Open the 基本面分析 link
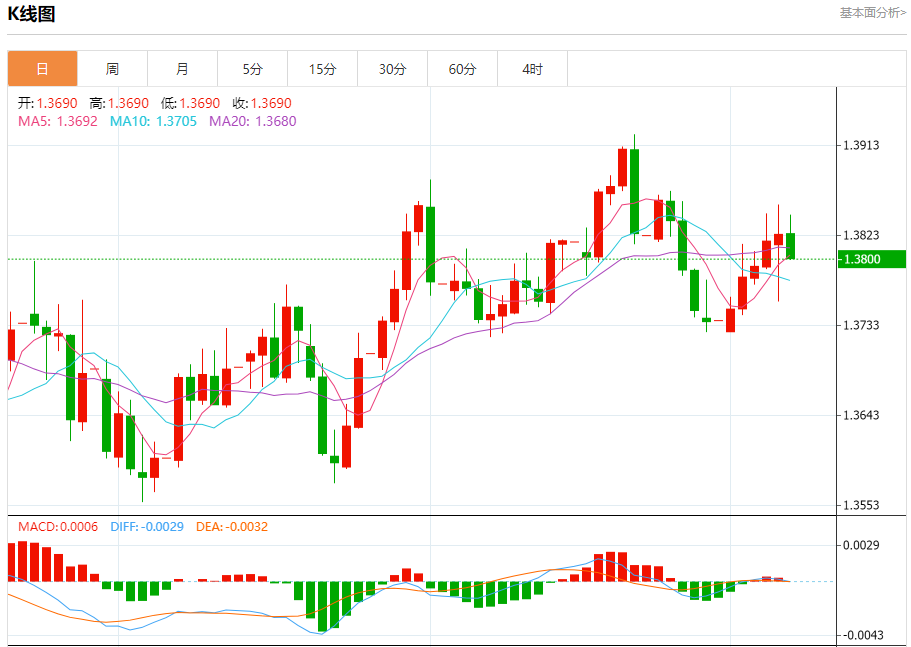Image resolution: width=911 pixels, height=647 pixels. point(873,13)
